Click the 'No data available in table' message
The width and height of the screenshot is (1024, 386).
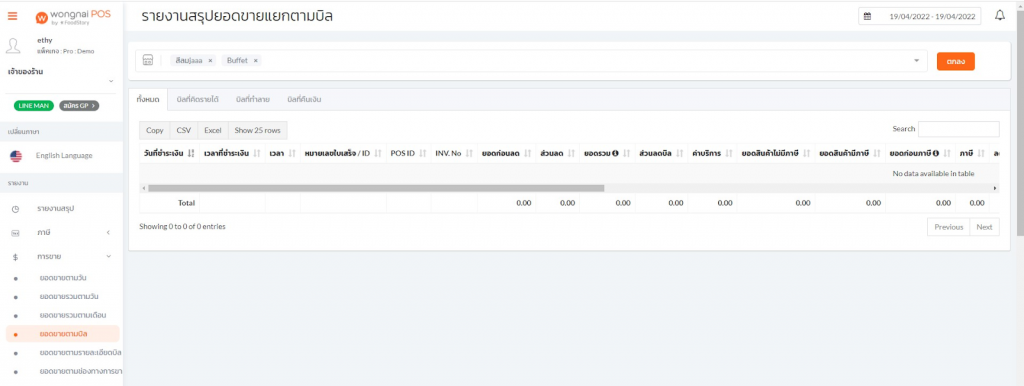pos(933,174)
